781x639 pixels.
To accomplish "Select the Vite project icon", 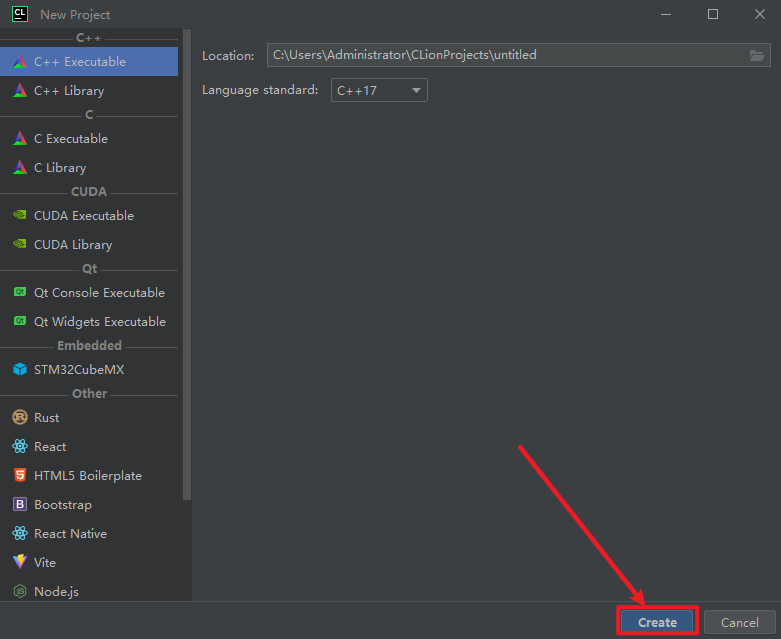I will click(20, 563).
